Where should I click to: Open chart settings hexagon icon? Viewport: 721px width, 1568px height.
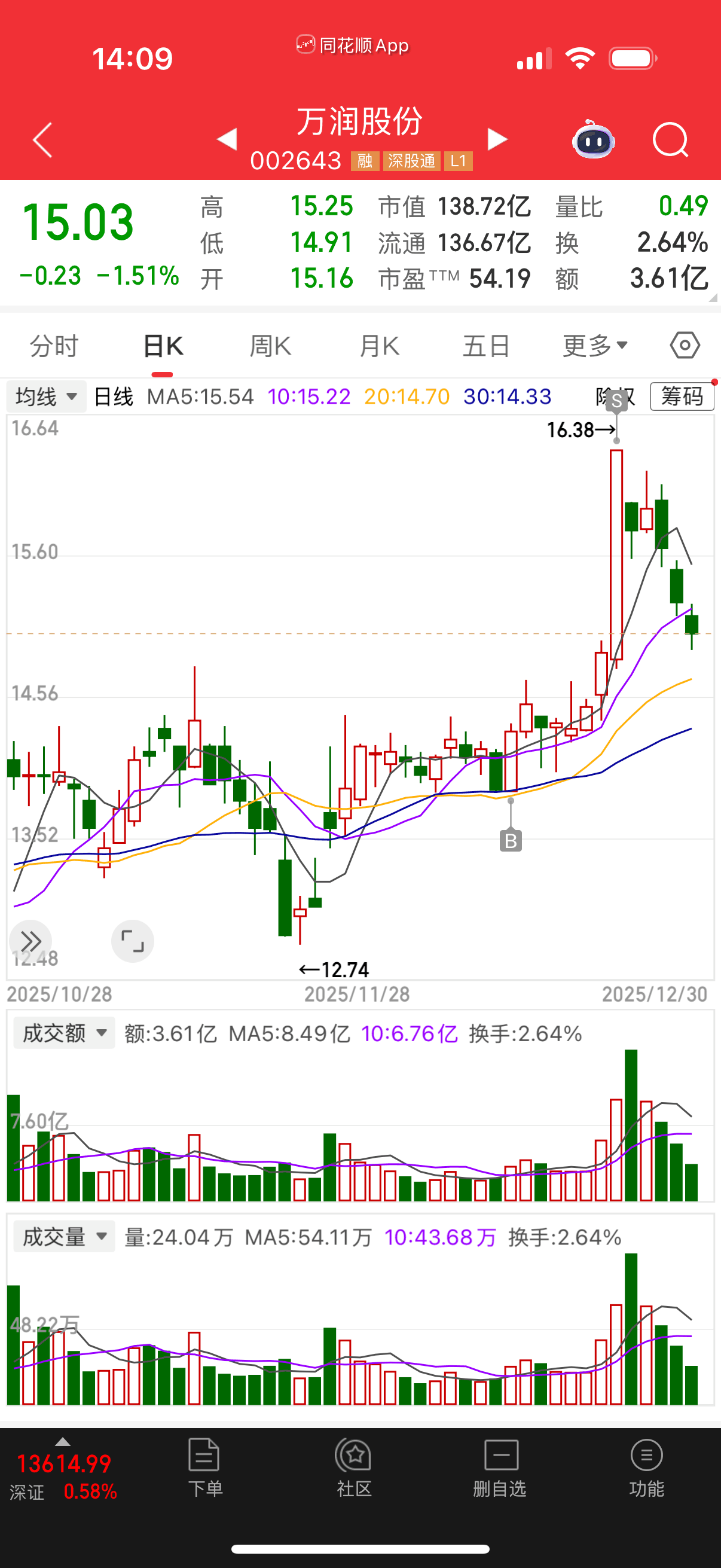685,346
